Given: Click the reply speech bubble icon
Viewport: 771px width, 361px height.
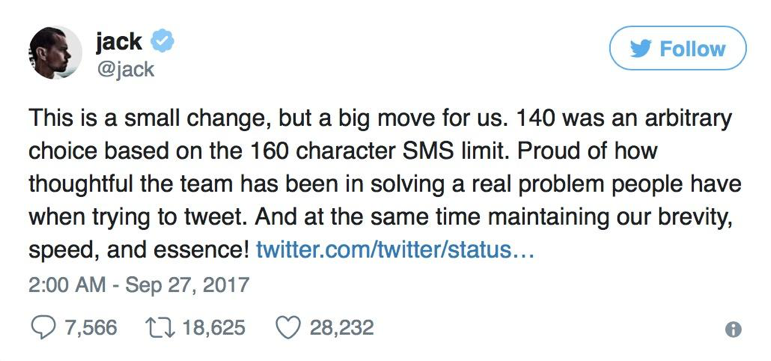Looking at the screenshot, I should click(x=43, y=328).
